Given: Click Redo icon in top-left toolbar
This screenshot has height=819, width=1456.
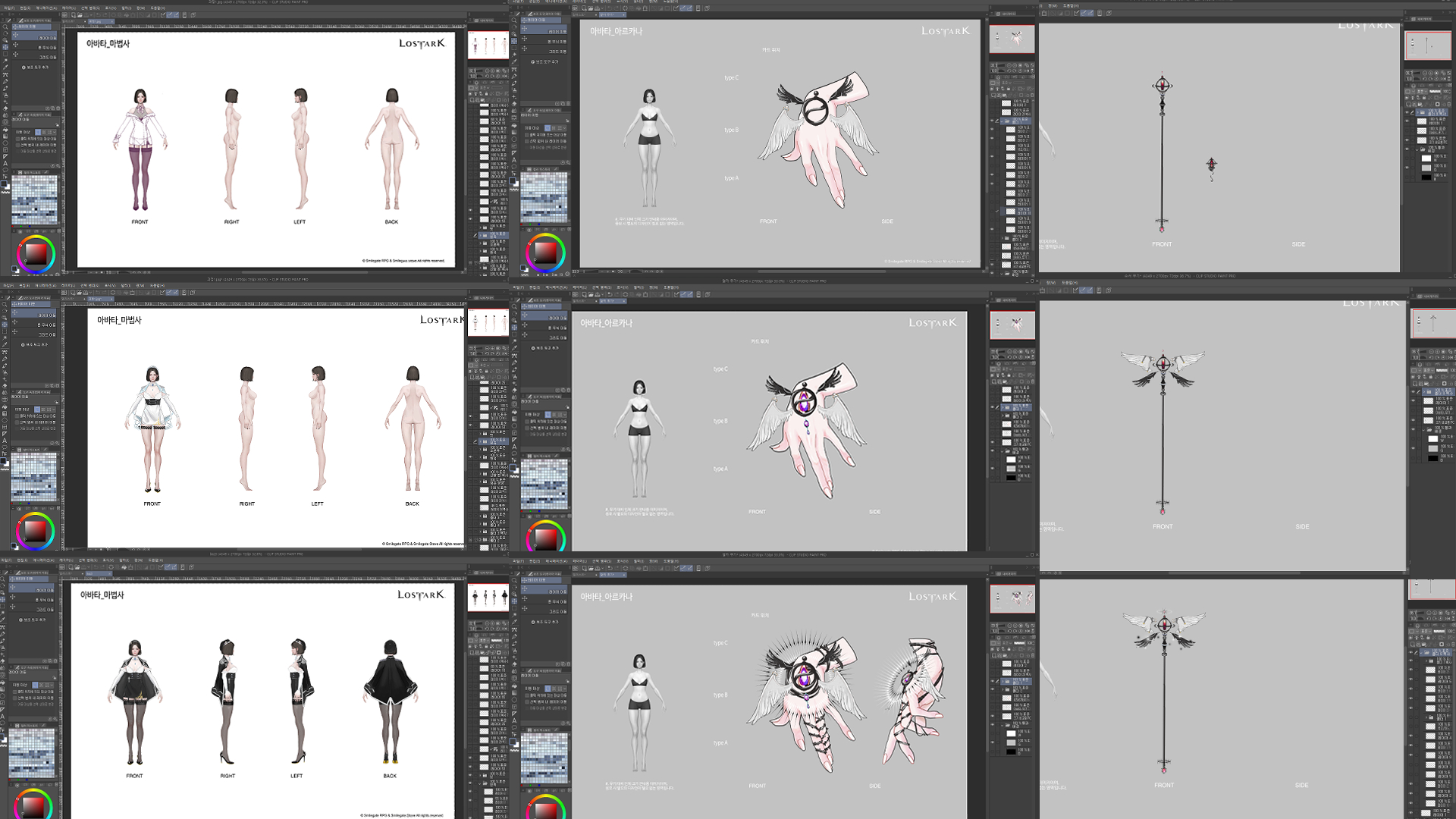Looking at the screenshot, I should pyautogui.click(x=105, y=15).
